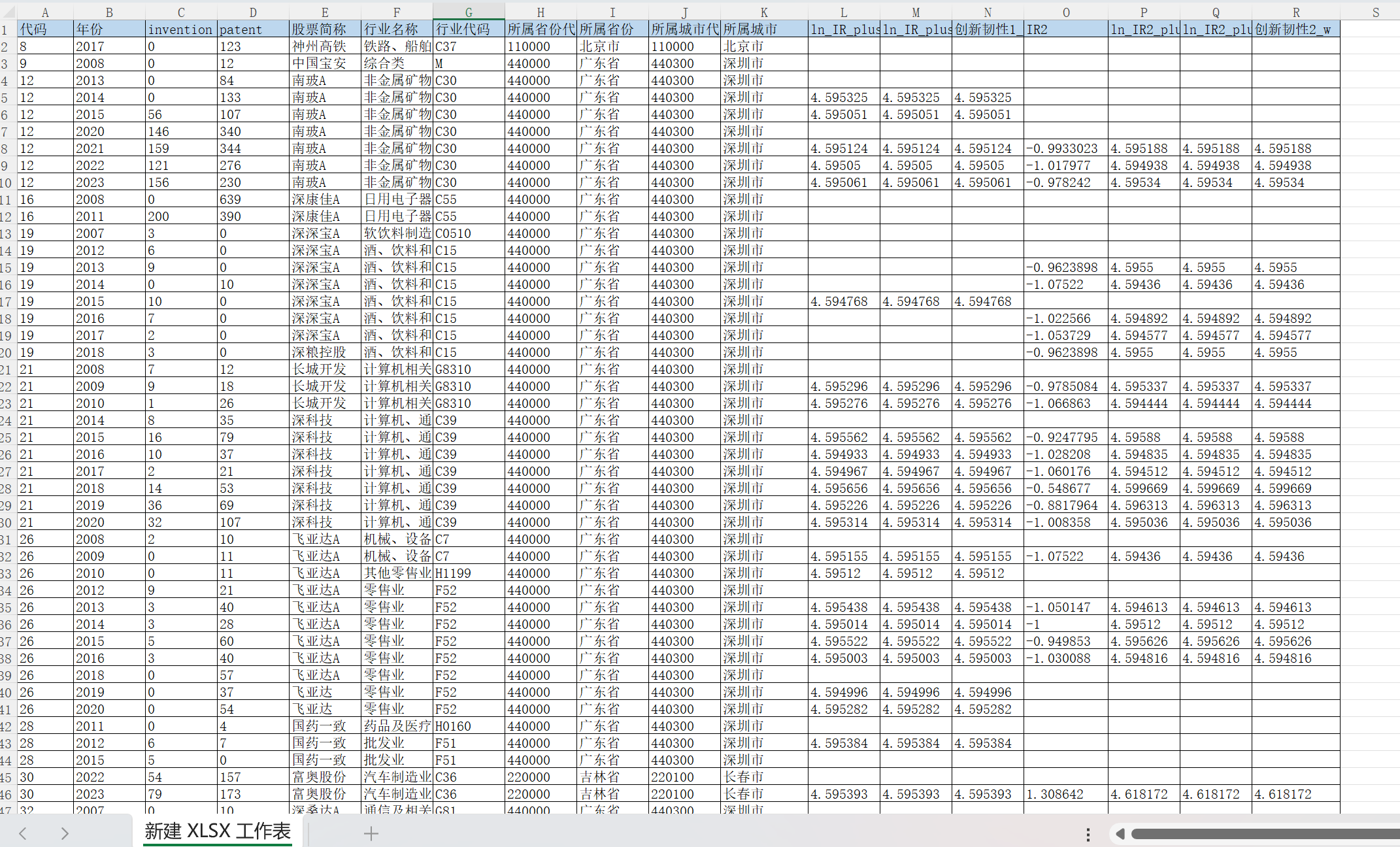Click the horizontal scroll left arrow
Image resolution: width=1400 pixels, height=847 pixels.
(x=1120, y=834)
